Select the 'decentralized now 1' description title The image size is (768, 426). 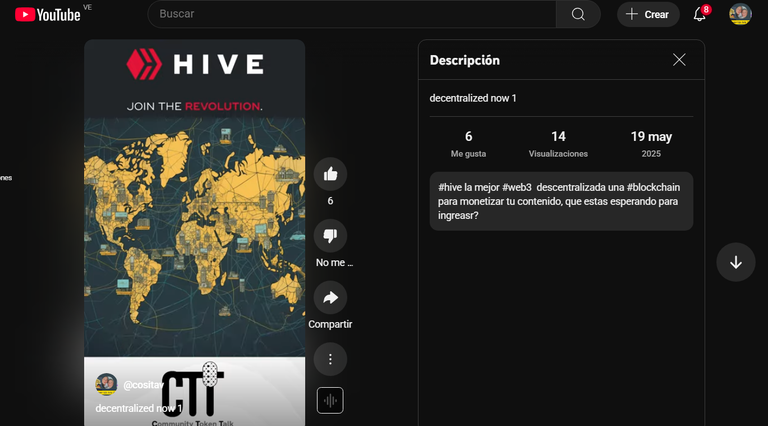[473, 98]
